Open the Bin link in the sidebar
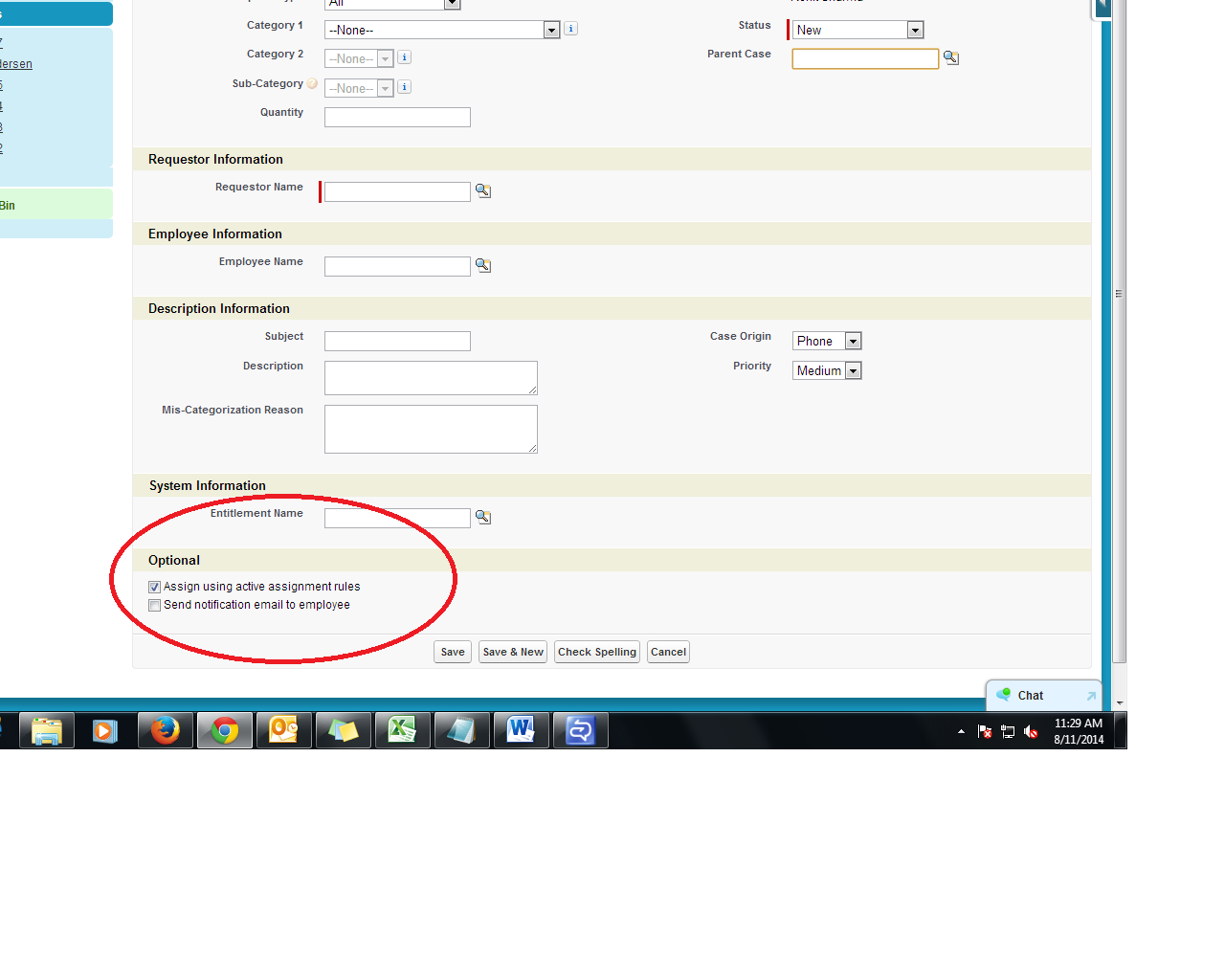 coord(8,206)
